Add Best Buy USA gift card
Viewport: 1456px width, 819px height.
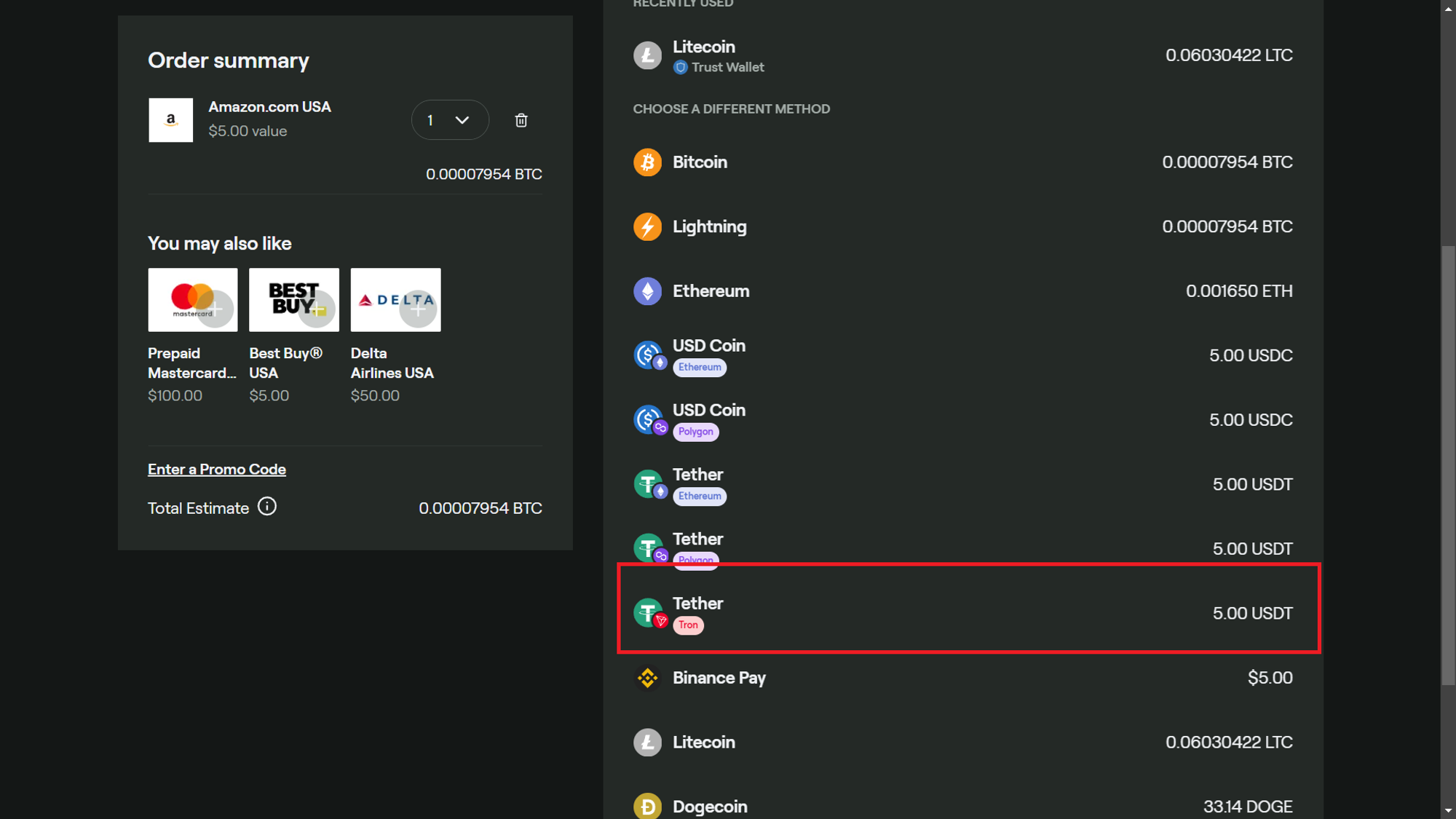[x=317, y=309]
